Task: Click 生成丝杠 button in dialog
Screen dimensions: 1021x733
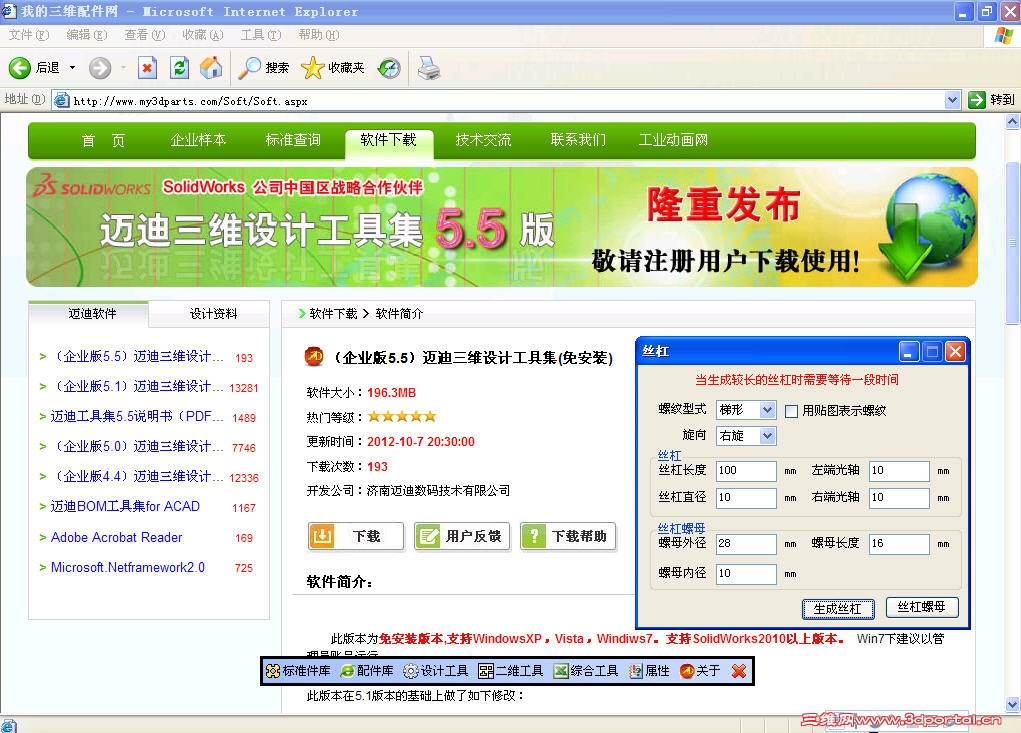Action: pyautogui.click(x=837, y=609)
